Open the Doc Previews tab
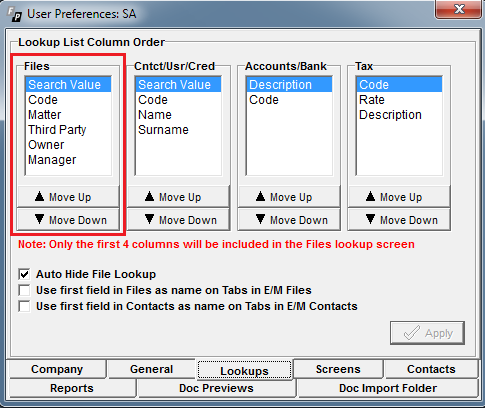Screen dimensions: 485x408 point(216,388)
